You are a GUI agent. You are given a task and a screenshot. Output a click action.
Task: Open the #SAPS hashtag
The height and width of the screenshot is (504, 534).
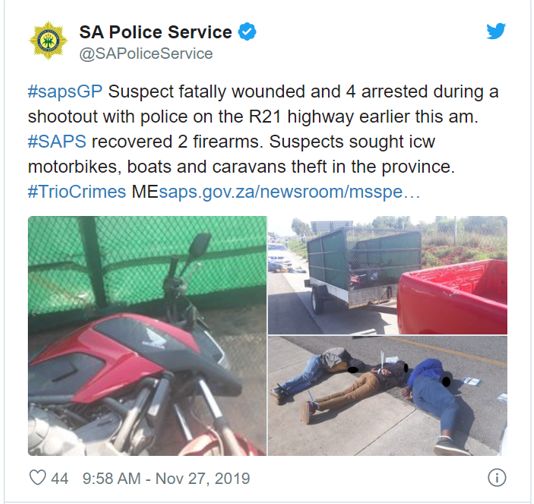pyautogui.click(x=57, y=141)
